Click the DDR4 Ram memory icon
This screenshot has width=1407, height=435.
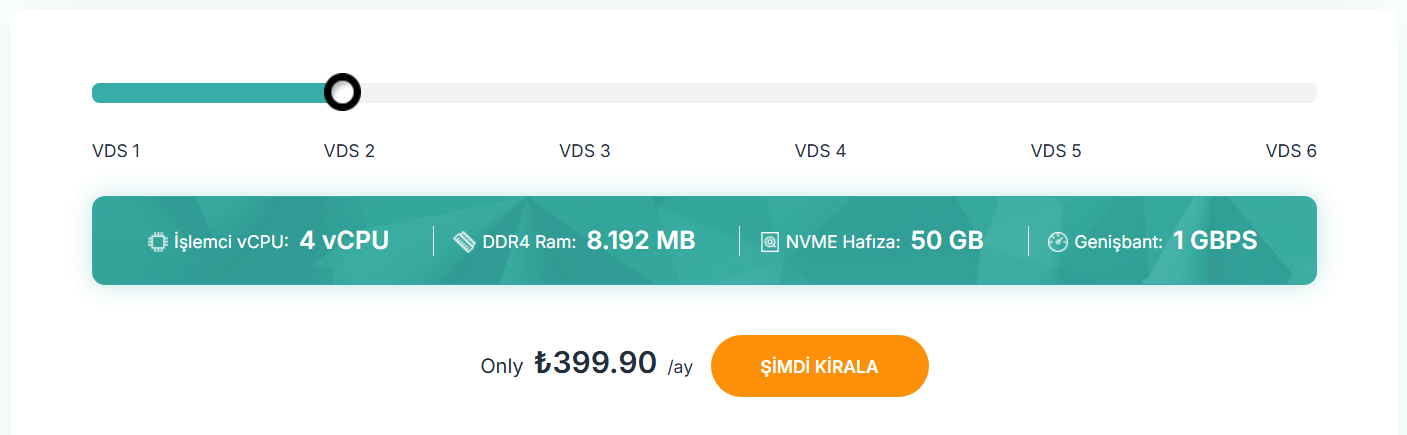[464, 242]
